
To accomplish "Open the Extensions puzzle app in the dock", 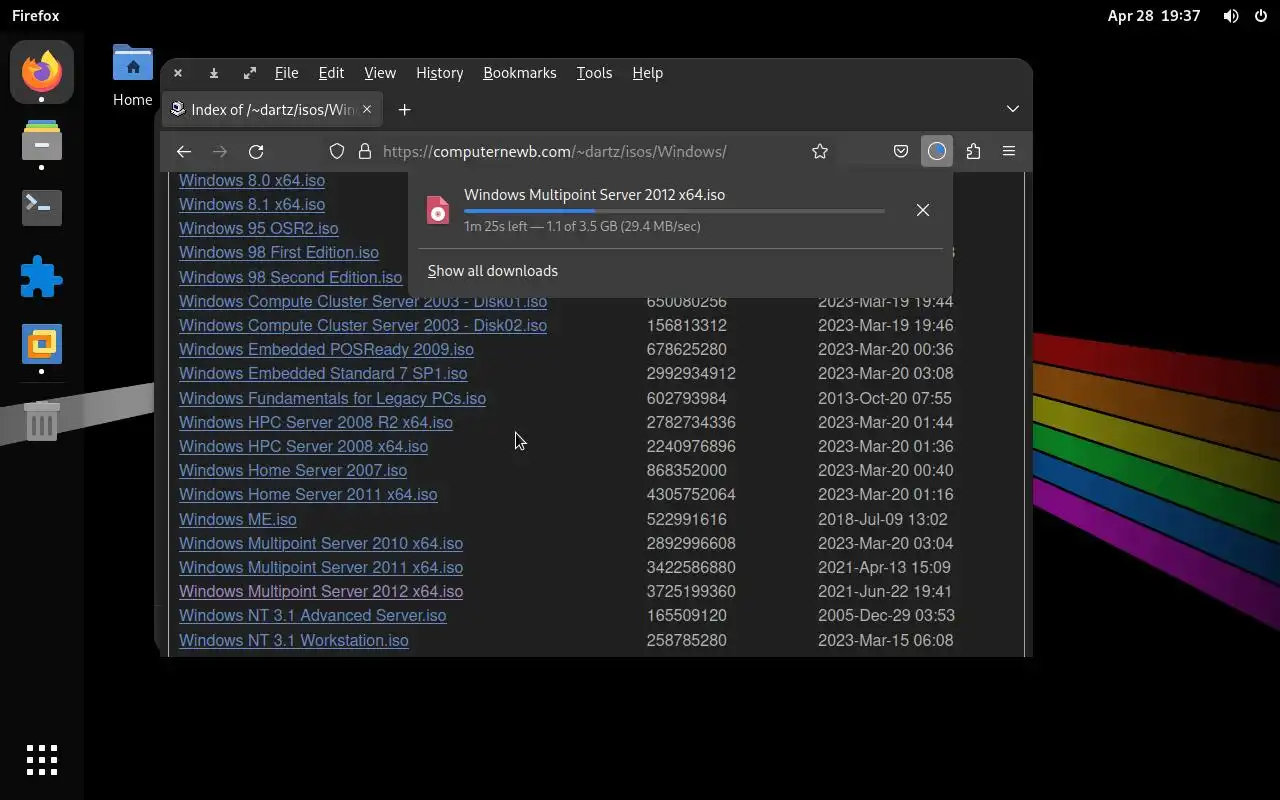I will coord(42,277).
